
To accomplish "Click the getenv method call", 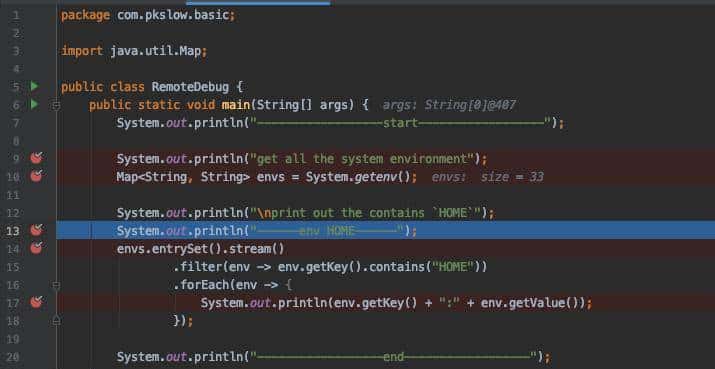I will (x=375, y=177).
